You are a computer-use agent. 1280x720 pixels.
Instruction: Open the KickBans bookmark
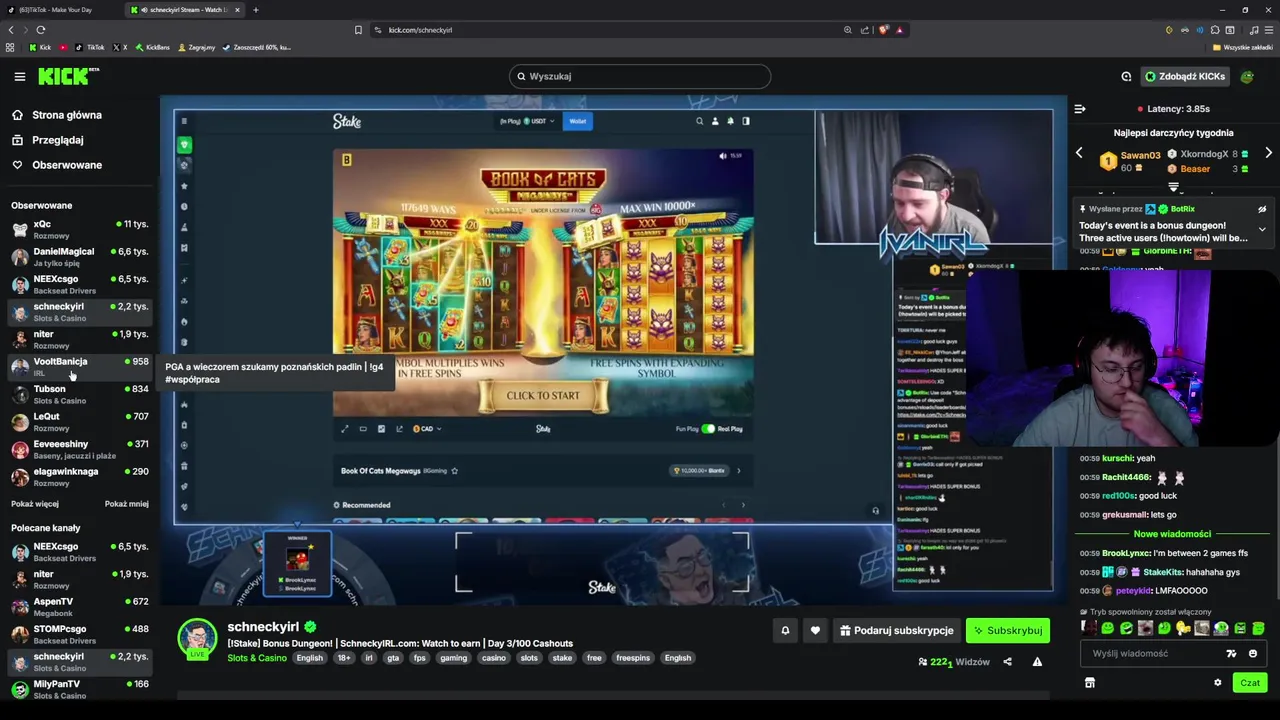[x=152, y=47]
